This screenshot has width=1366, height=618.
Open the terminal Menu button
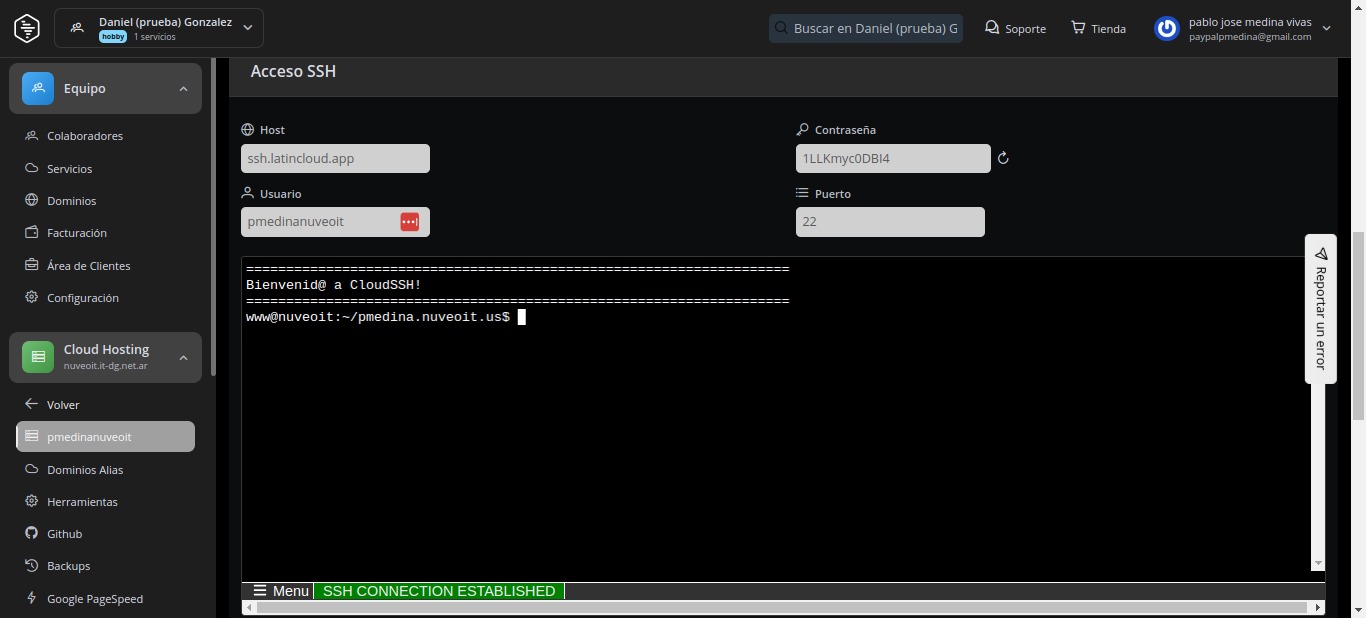(x=280, y=591)
